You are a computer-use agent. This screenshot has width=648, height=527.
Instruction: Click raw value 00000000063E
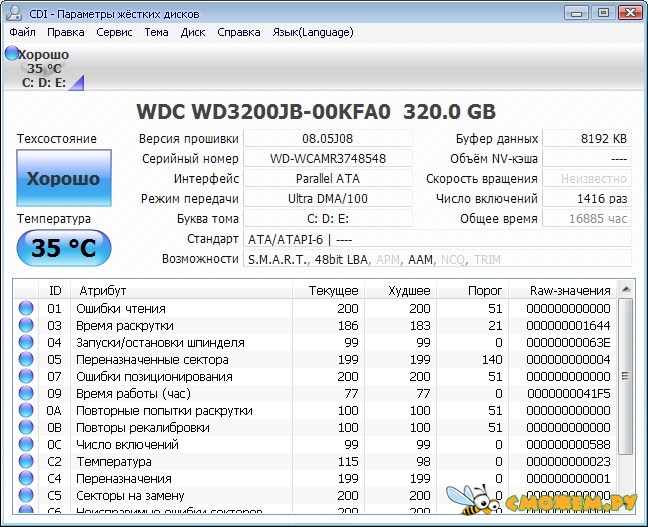point(568,343)
